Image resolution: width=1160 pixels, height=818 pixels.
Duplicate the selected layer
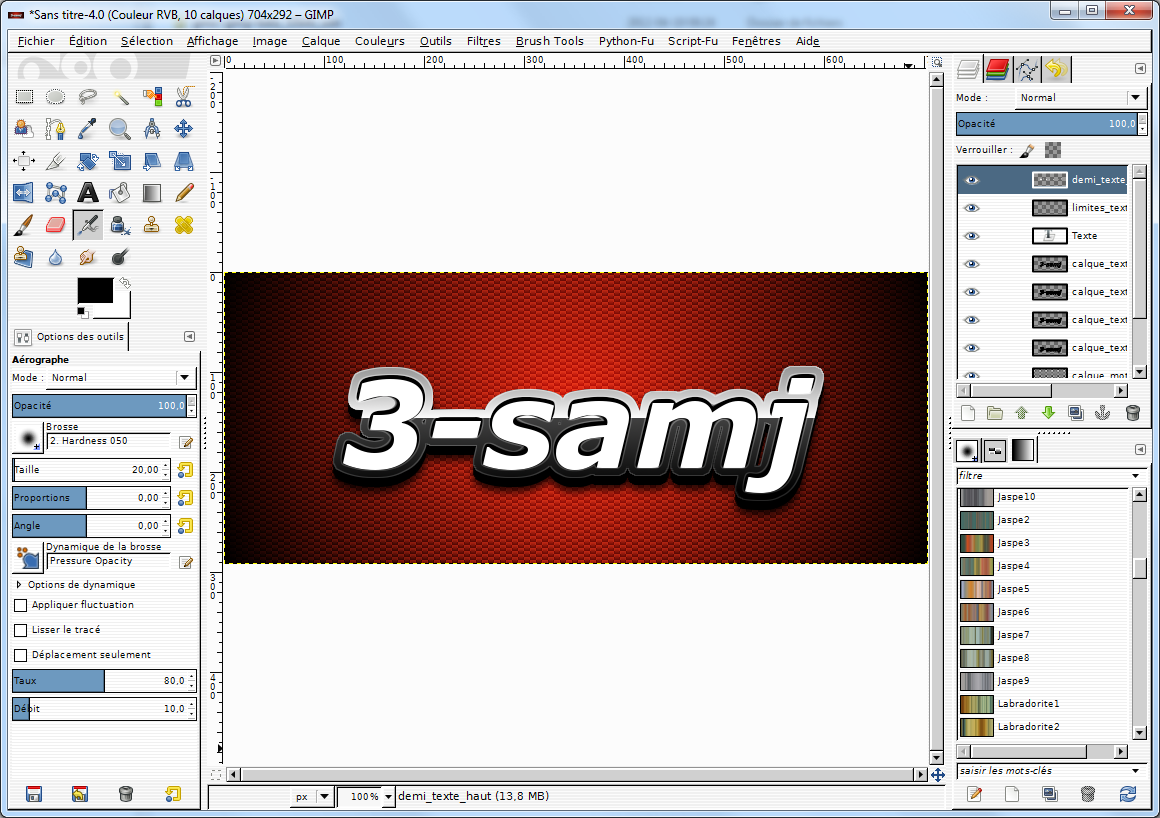click(x=1076, y=413)
